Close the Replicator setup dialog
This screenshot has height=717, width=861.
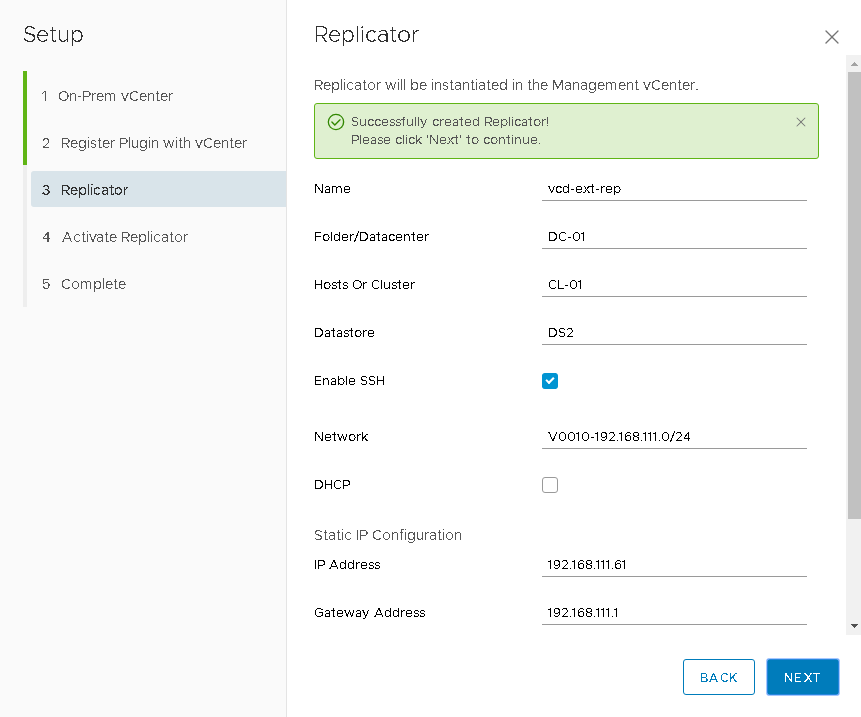pos(831,37)
